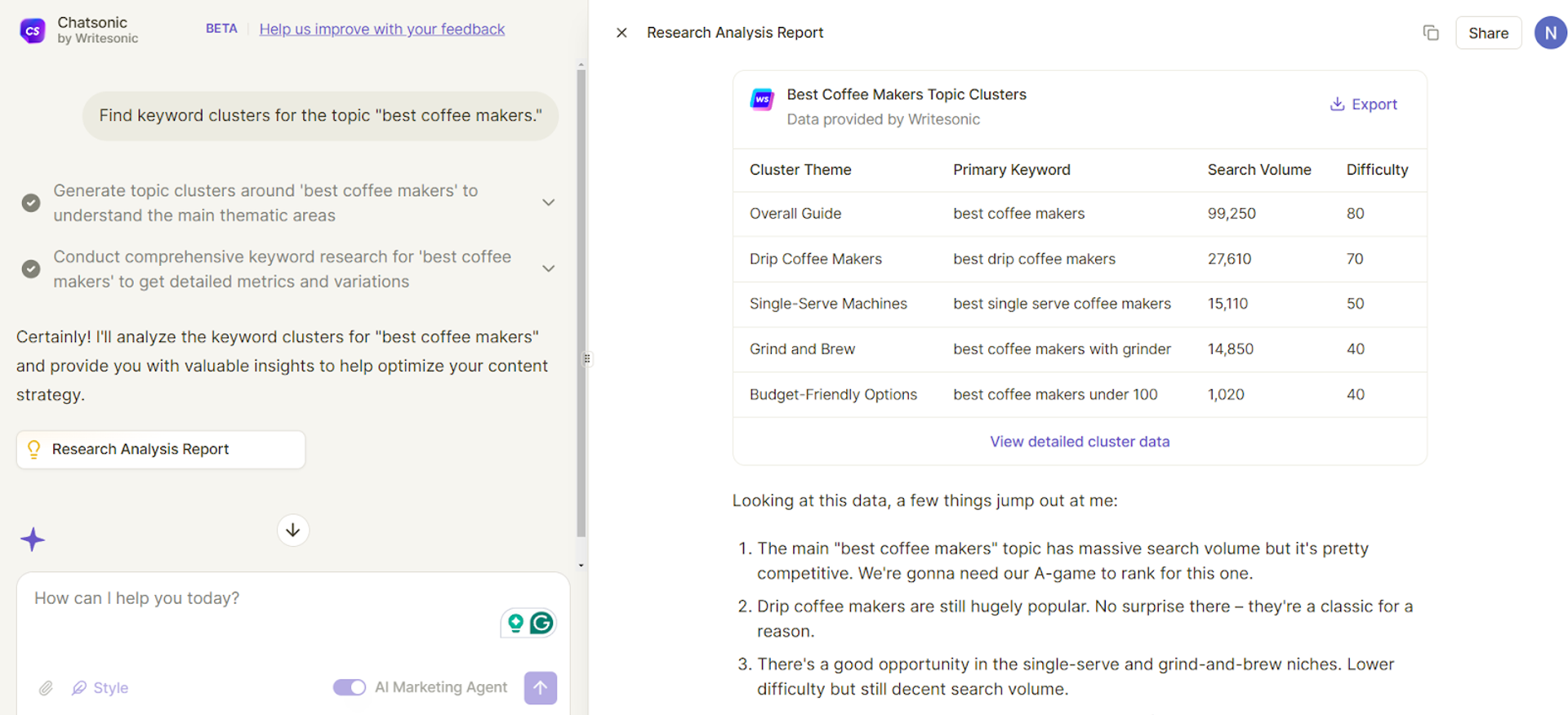Select the 'Budget-Friendly Options' cell
The width and height of the screenshot is (1568, 715).
(x=833, y=395)
